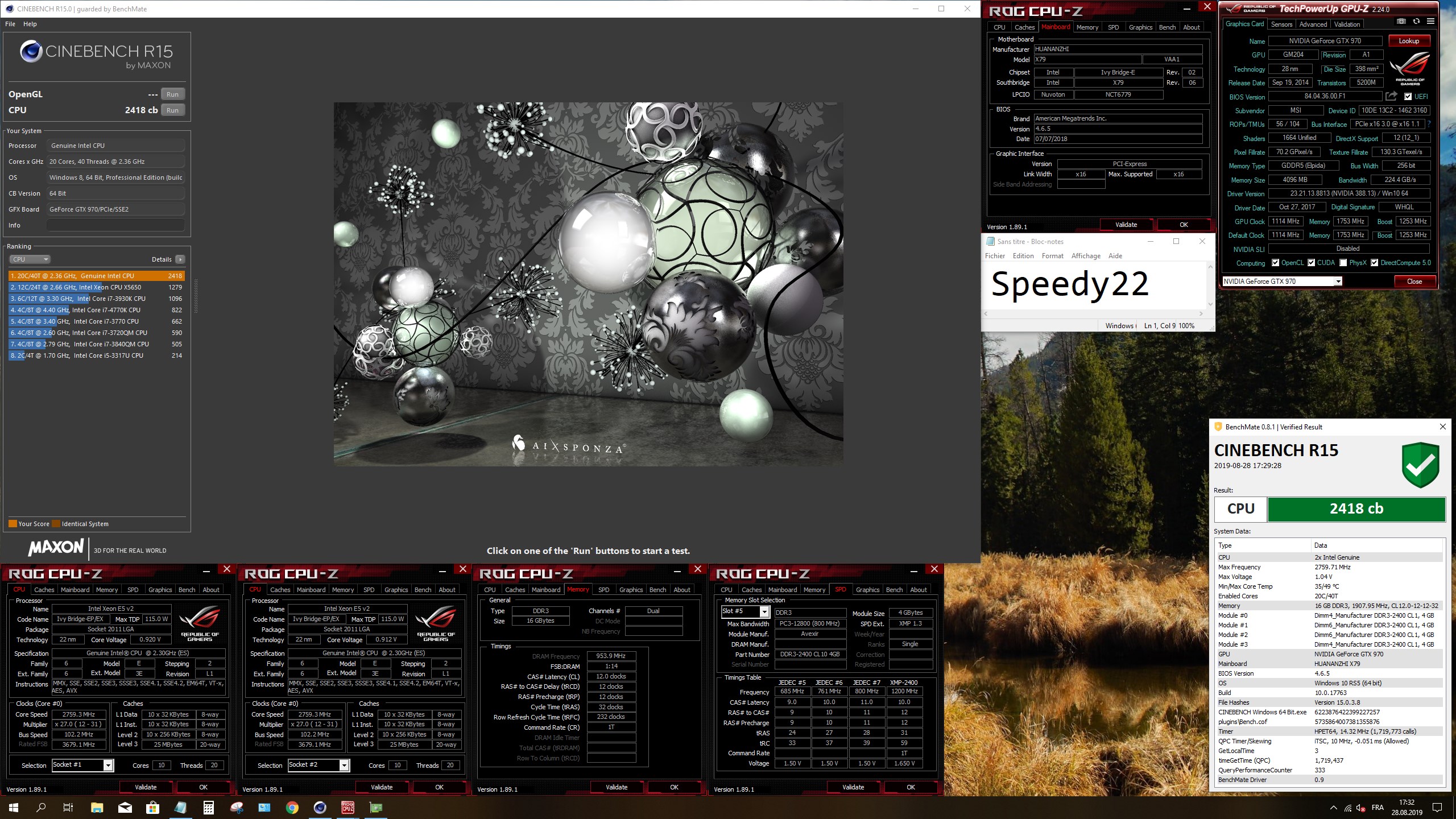Open network status in system tray
The width and height of the screenshot is (1456, 819).
[x=1348, y=808]
